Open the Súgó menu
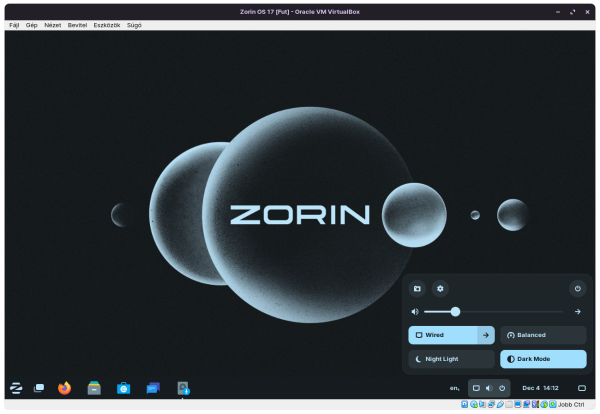 pyautogui.click(x=134, y=25)
